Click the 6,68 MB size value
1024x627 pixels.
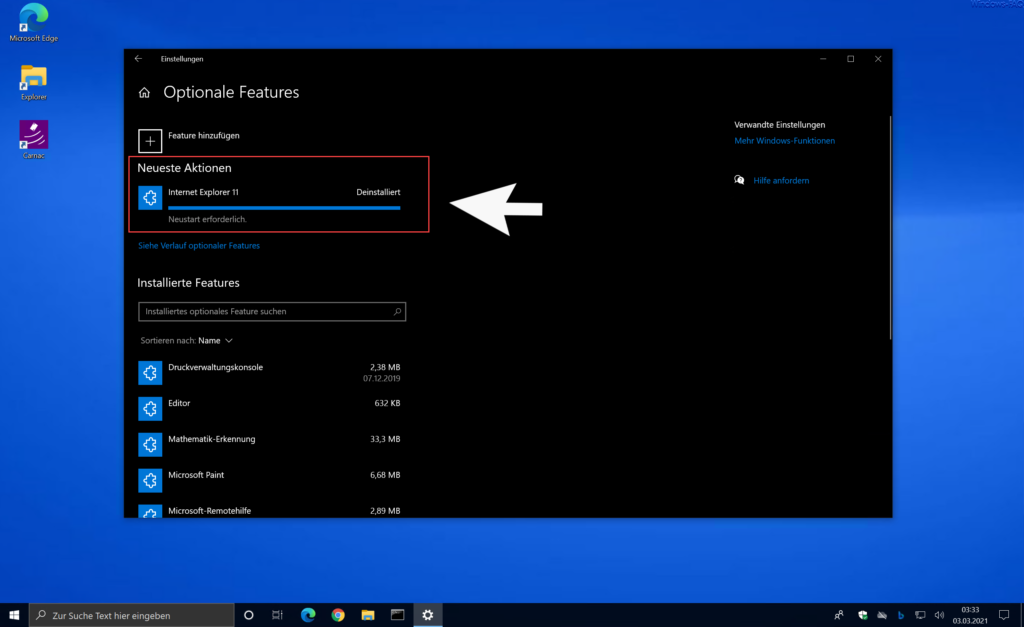point(385,475)
